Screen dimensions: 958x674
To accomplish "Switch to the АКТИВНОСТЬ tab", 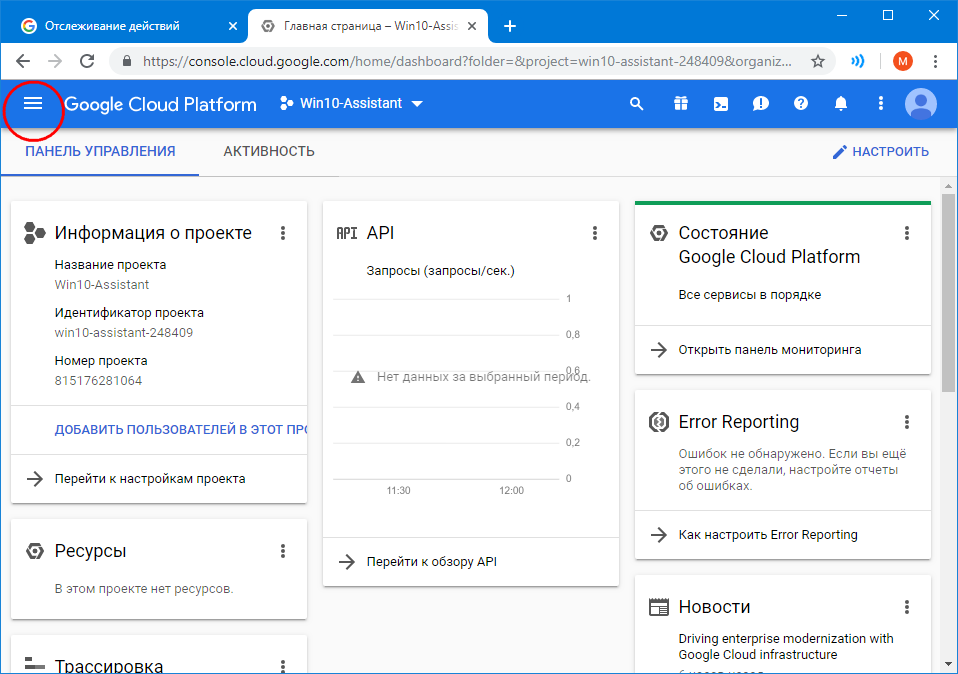I will [269, 152].
